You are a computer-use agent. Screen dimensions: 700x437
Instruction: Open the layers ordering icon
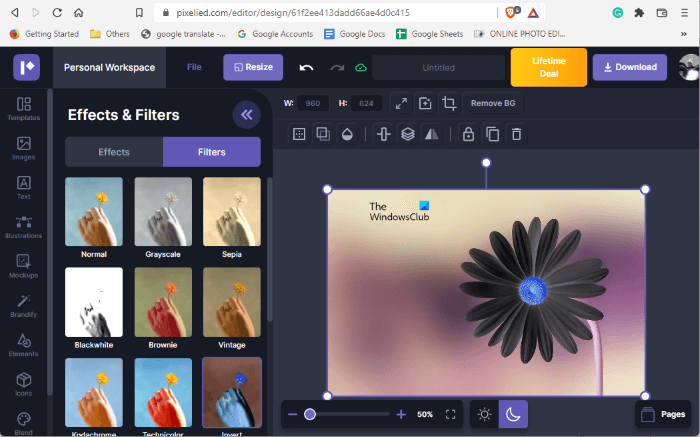tap(407, 134)
